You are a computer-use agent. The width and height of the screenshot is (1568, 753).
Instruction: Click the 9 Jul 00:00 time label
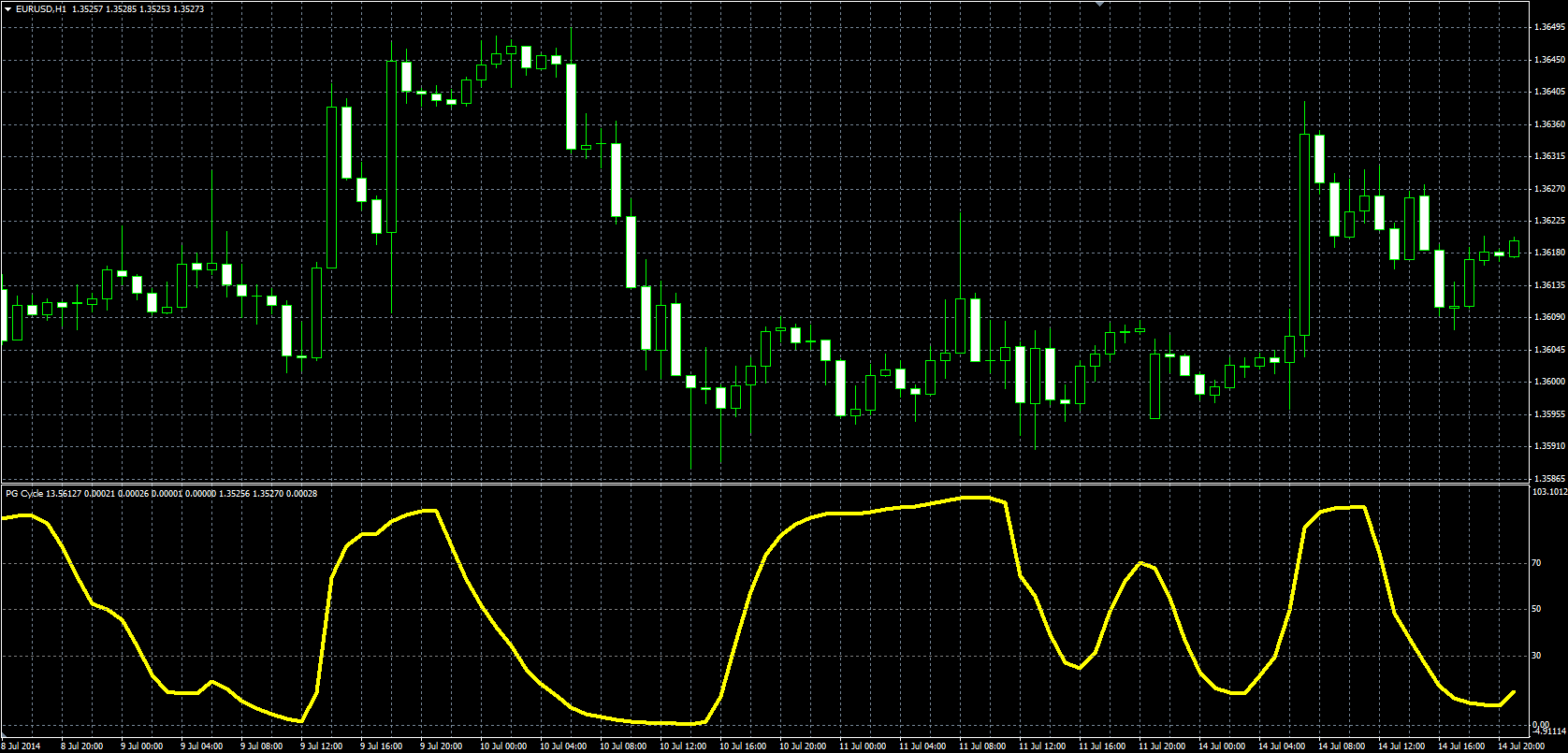(142, 746)
